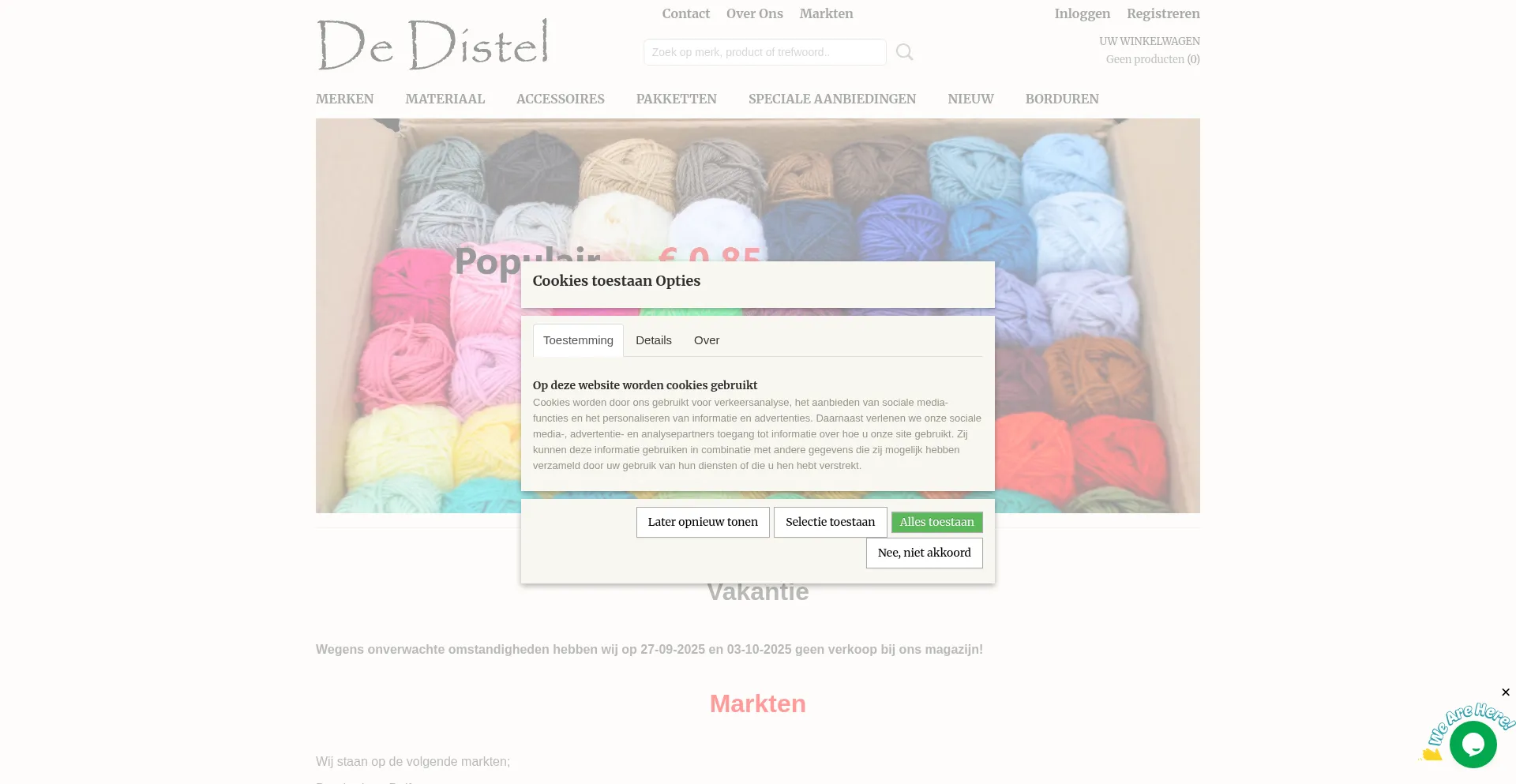The image size is (1516, 784).
Task: Focus the product search field
Action: (x=764, y=52)
